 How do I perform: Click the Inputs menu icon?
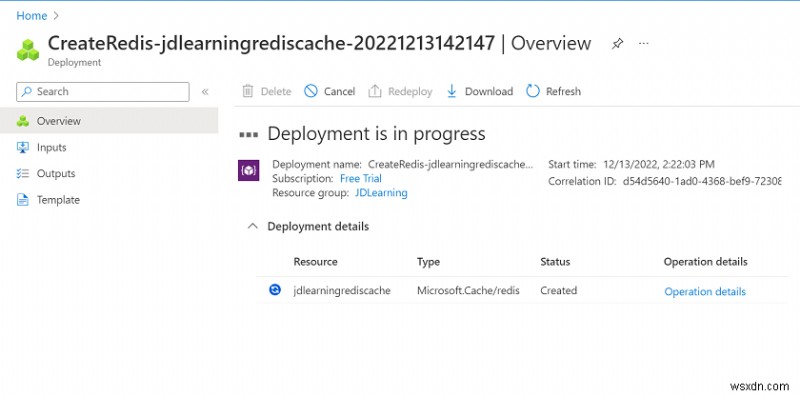point(22,147)
